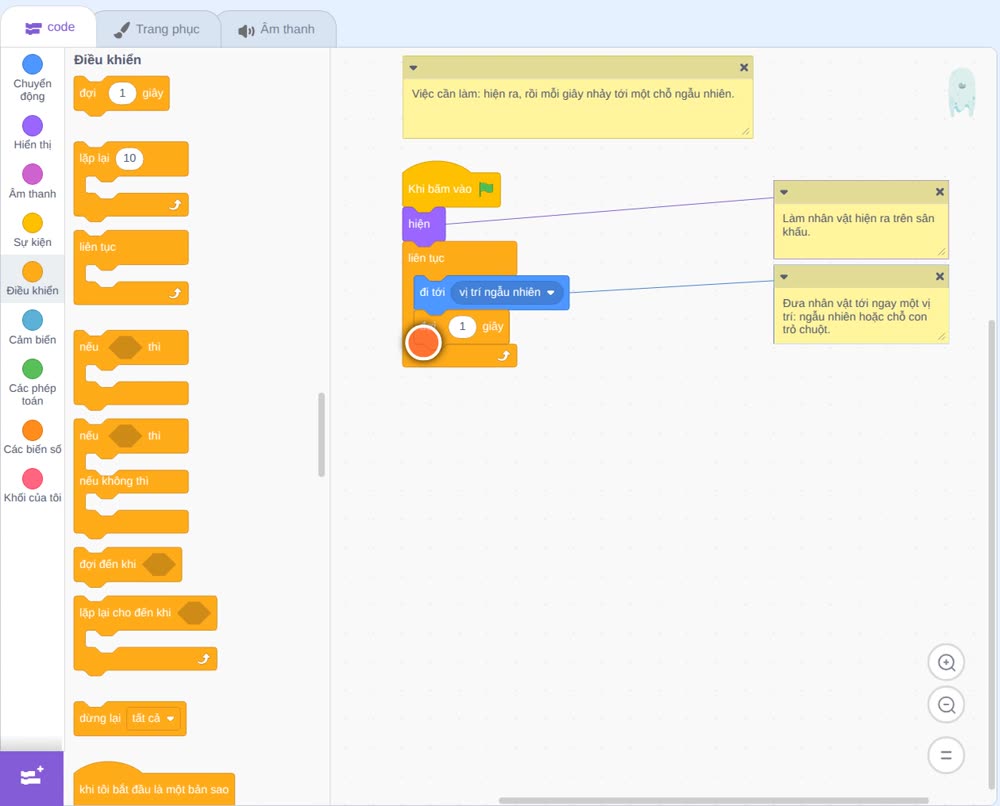Image resolution: width=1000 pixels, height=806 pixels.
Task: Click the block palette vertical scrollbar
Action: [x=321, y=434]
